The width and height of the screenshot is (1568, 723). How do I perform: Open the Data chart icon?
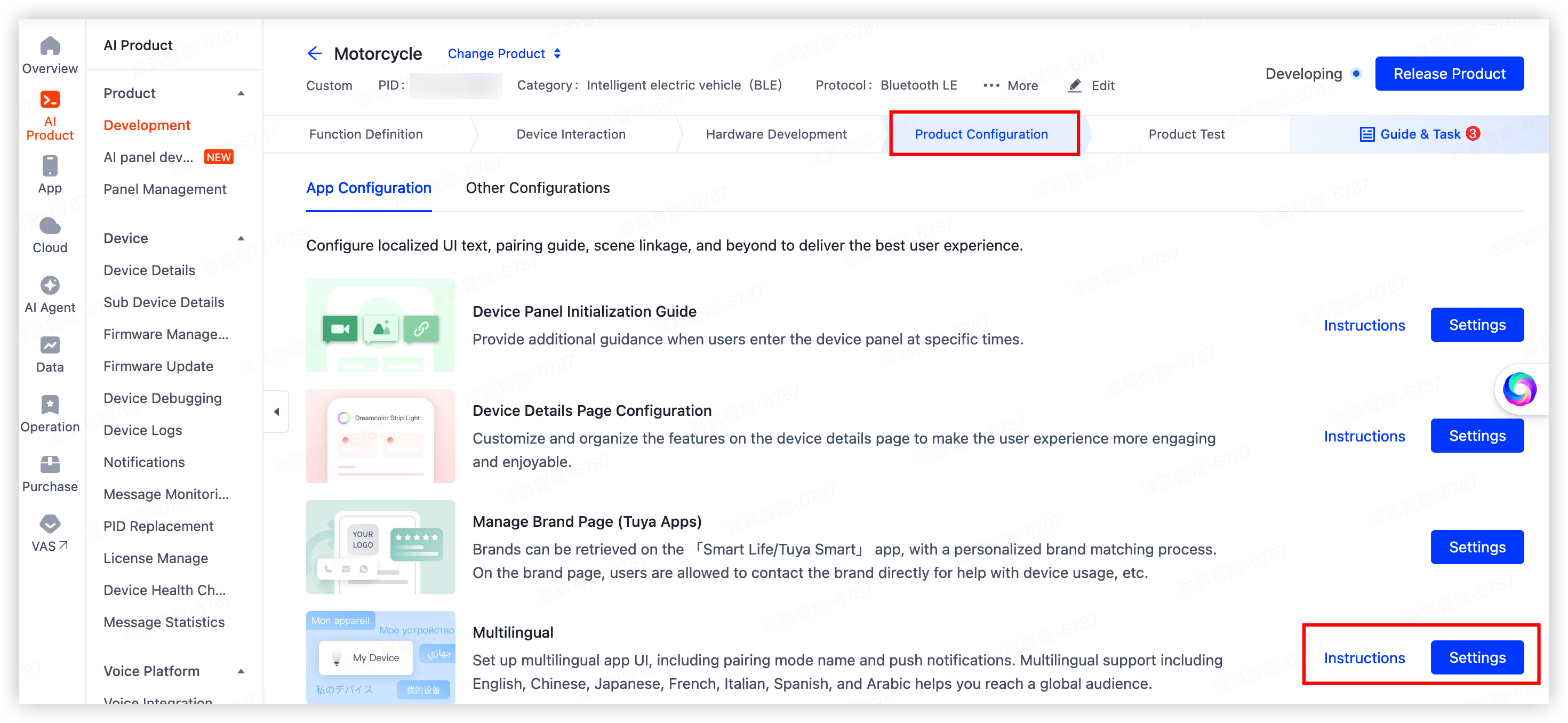point(50,345)
